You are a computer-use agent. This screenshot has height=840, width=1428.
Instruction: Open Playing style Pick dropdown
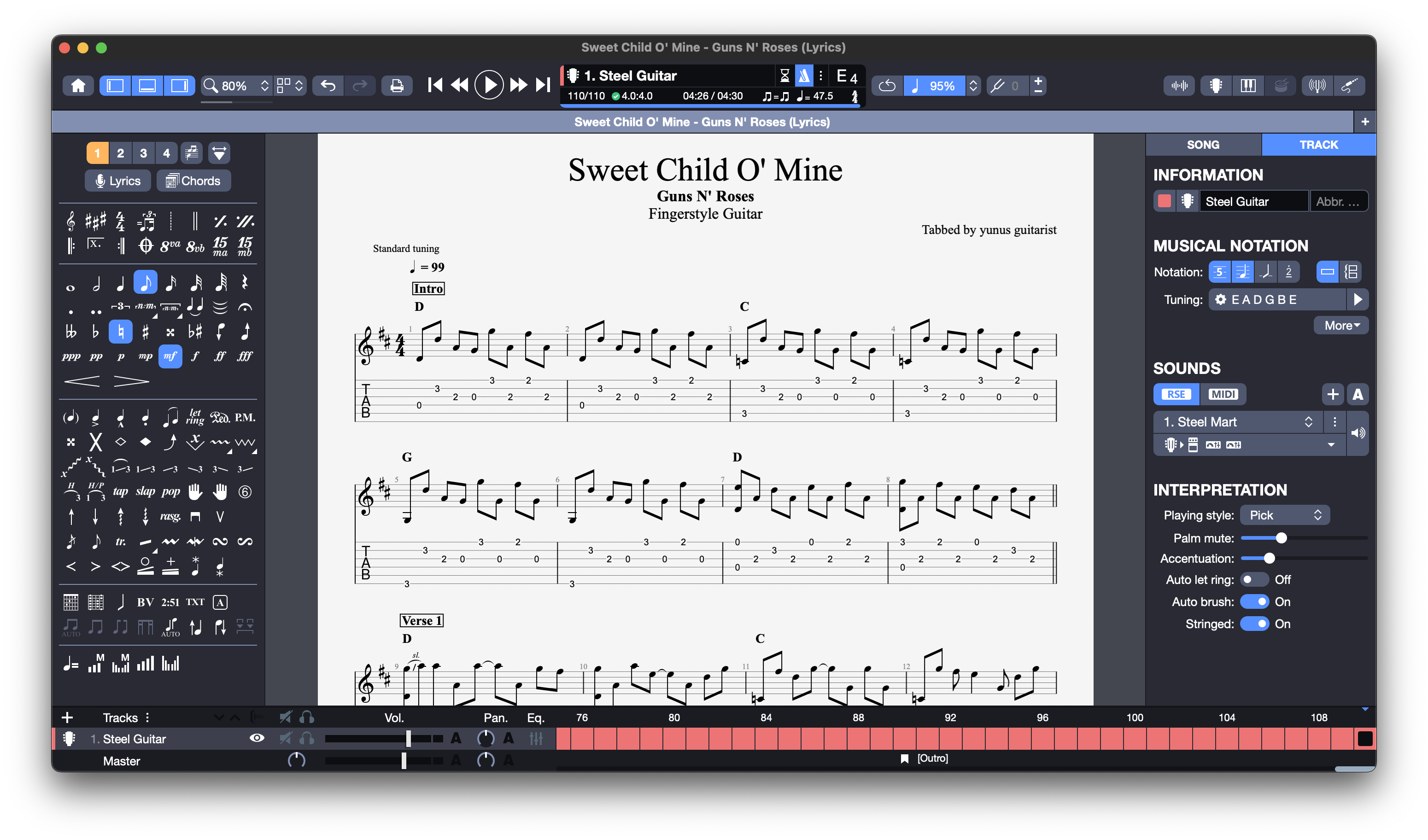[1285, 515]
